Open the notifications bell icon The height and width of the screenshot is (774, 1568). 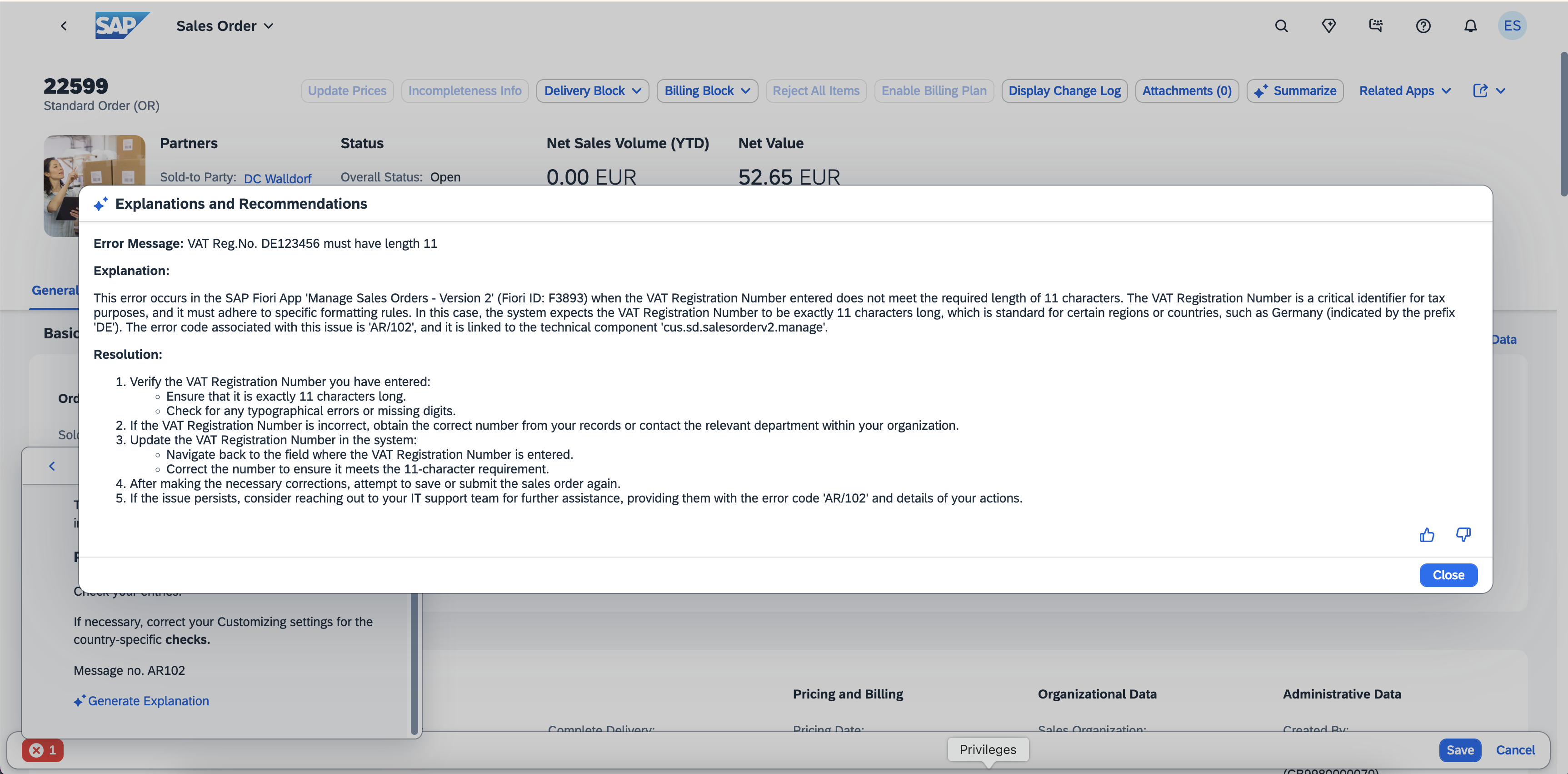click(1470, 25)
